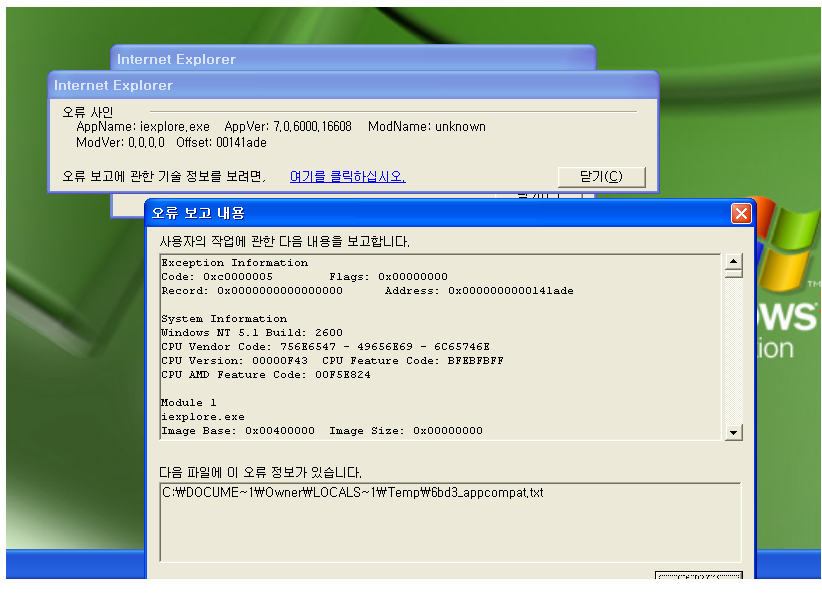Click the 'System Information' heading line

tap(224, 319)
